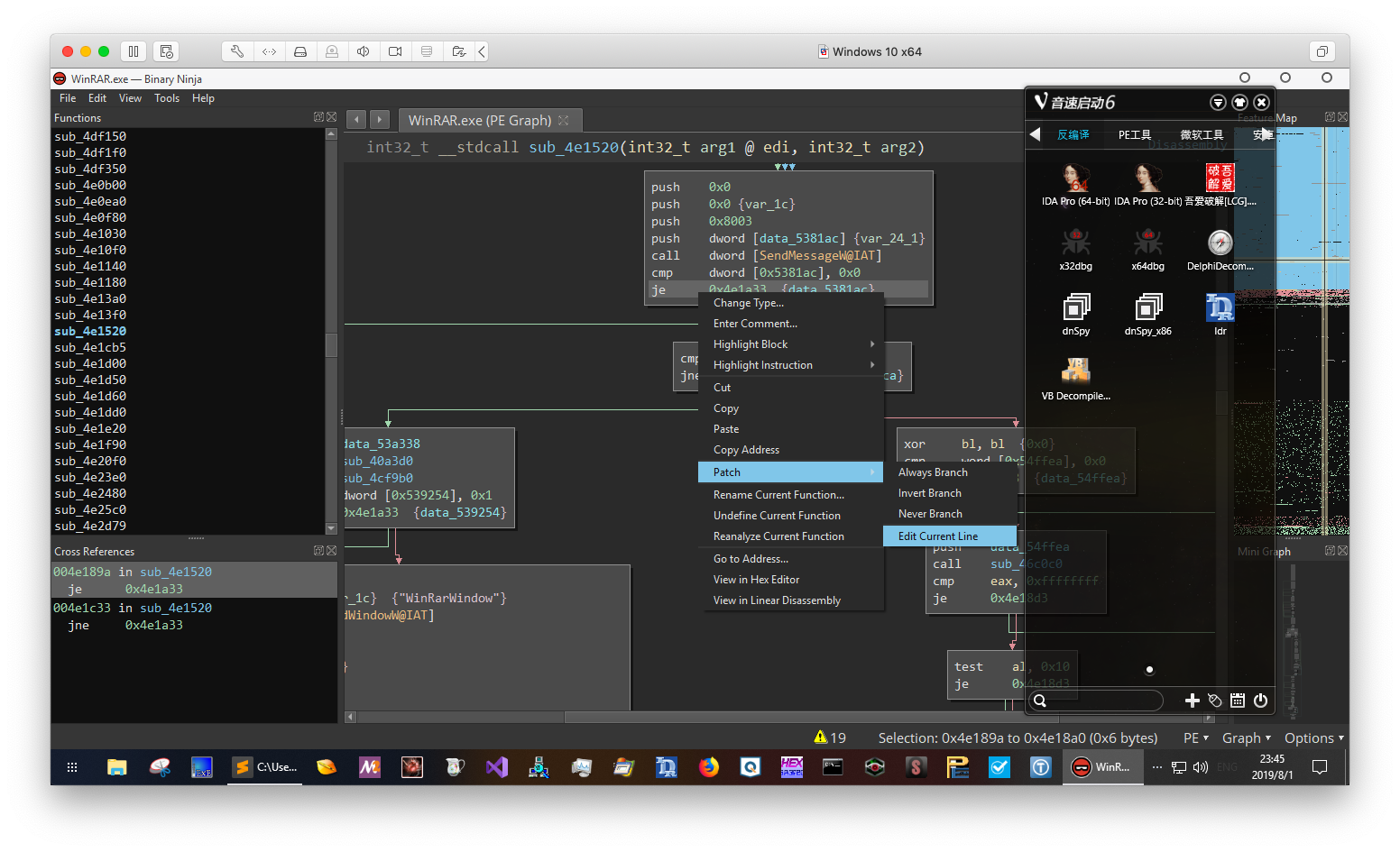
Task: Open the launcher calendar icon
Action: pyautogui.click(x=1238, y=701)
